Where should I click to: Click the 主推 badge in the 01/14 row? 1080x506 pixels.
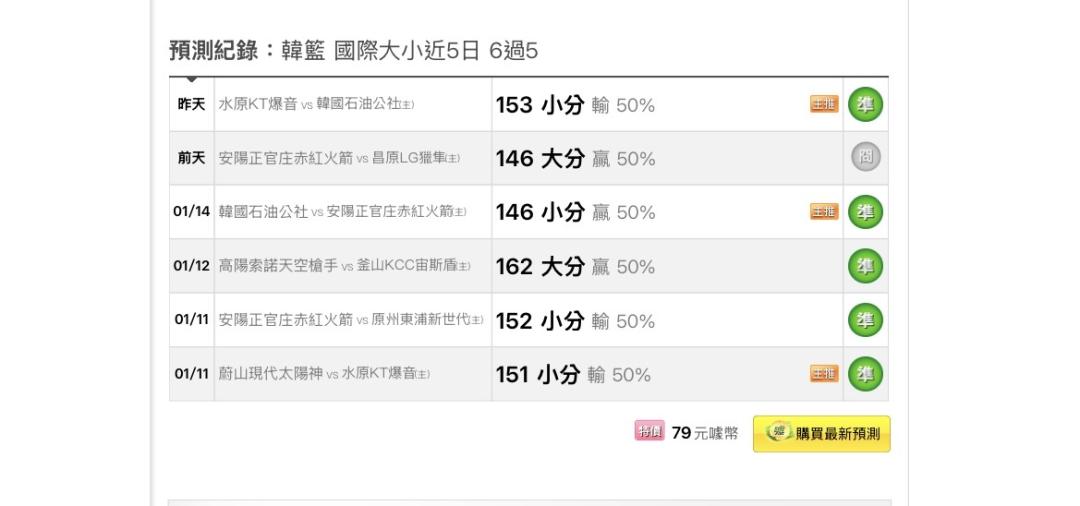[x=824, y=211]
